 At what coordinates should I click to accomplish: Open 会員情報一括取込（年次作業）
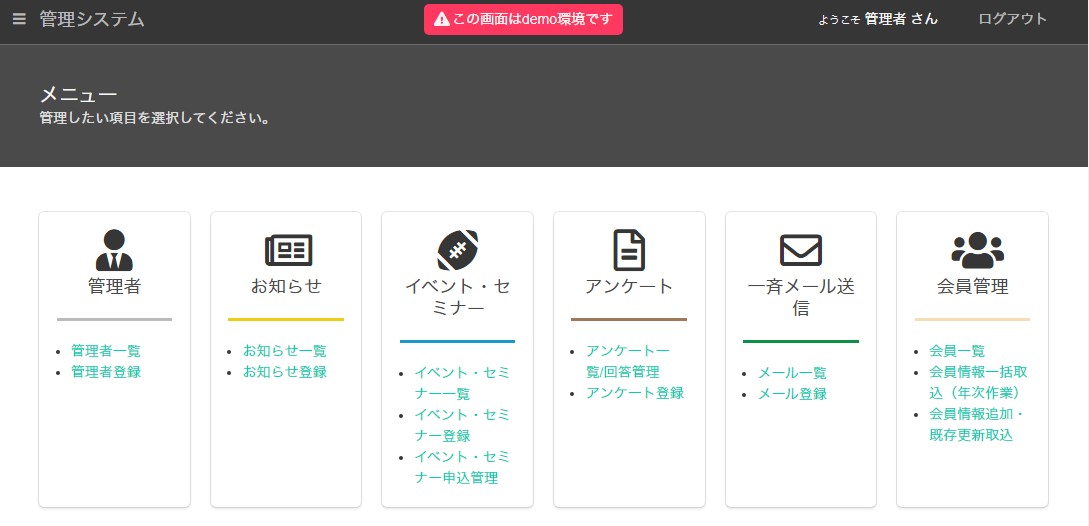pyautogui.click(x=978, y=382)
